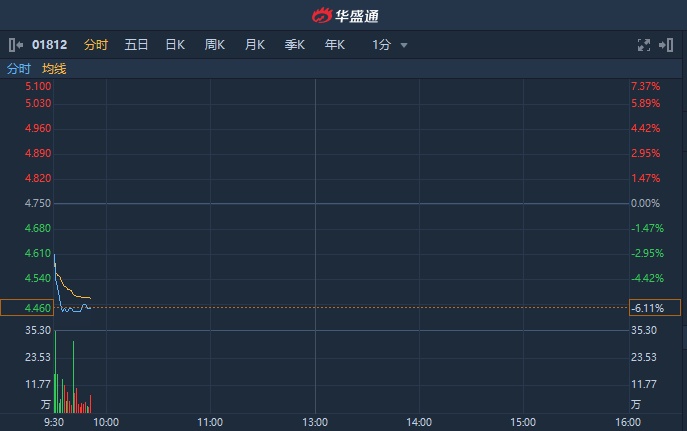Image resolution: width=687 pixels, height=431 pixels.
Task: Click the 4.540 price label
Action: (x=38, y=278)
